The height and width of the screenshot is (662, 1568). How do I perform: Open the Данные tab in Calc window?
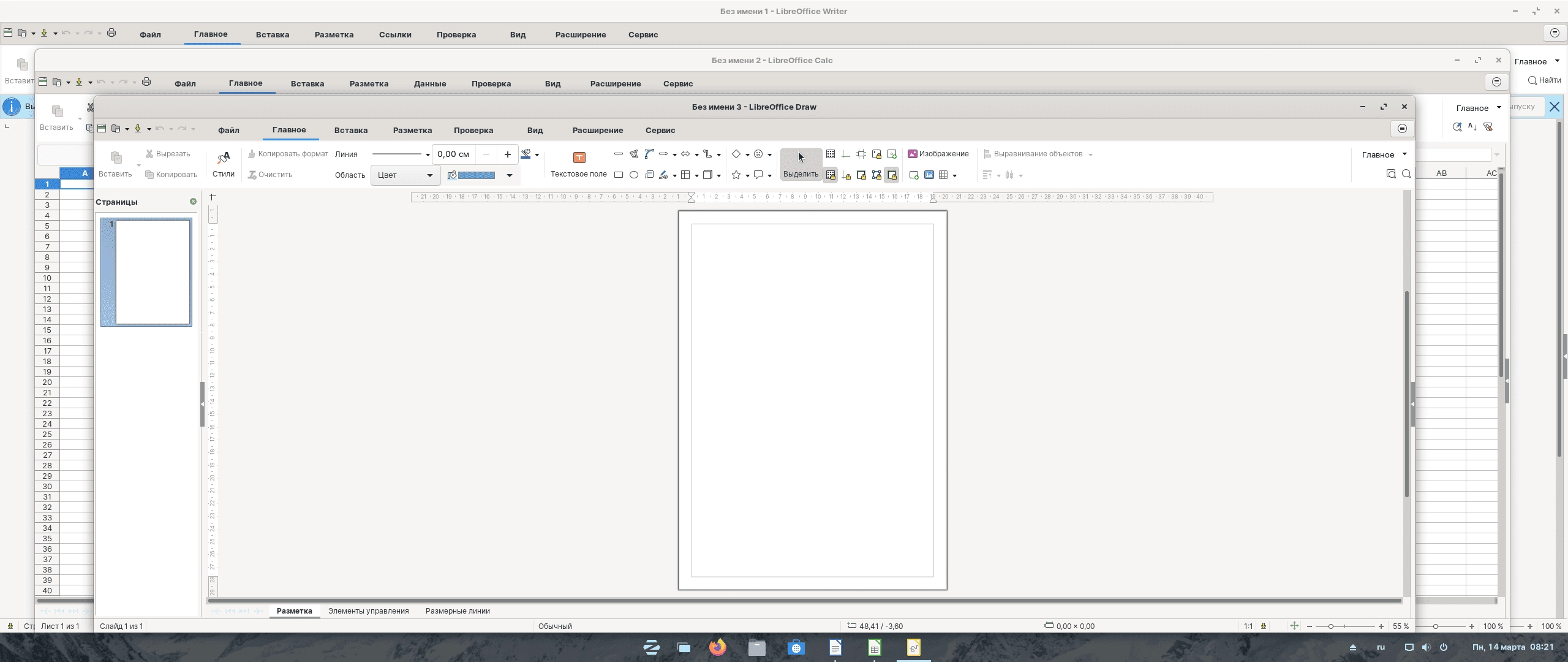point(429,83)
